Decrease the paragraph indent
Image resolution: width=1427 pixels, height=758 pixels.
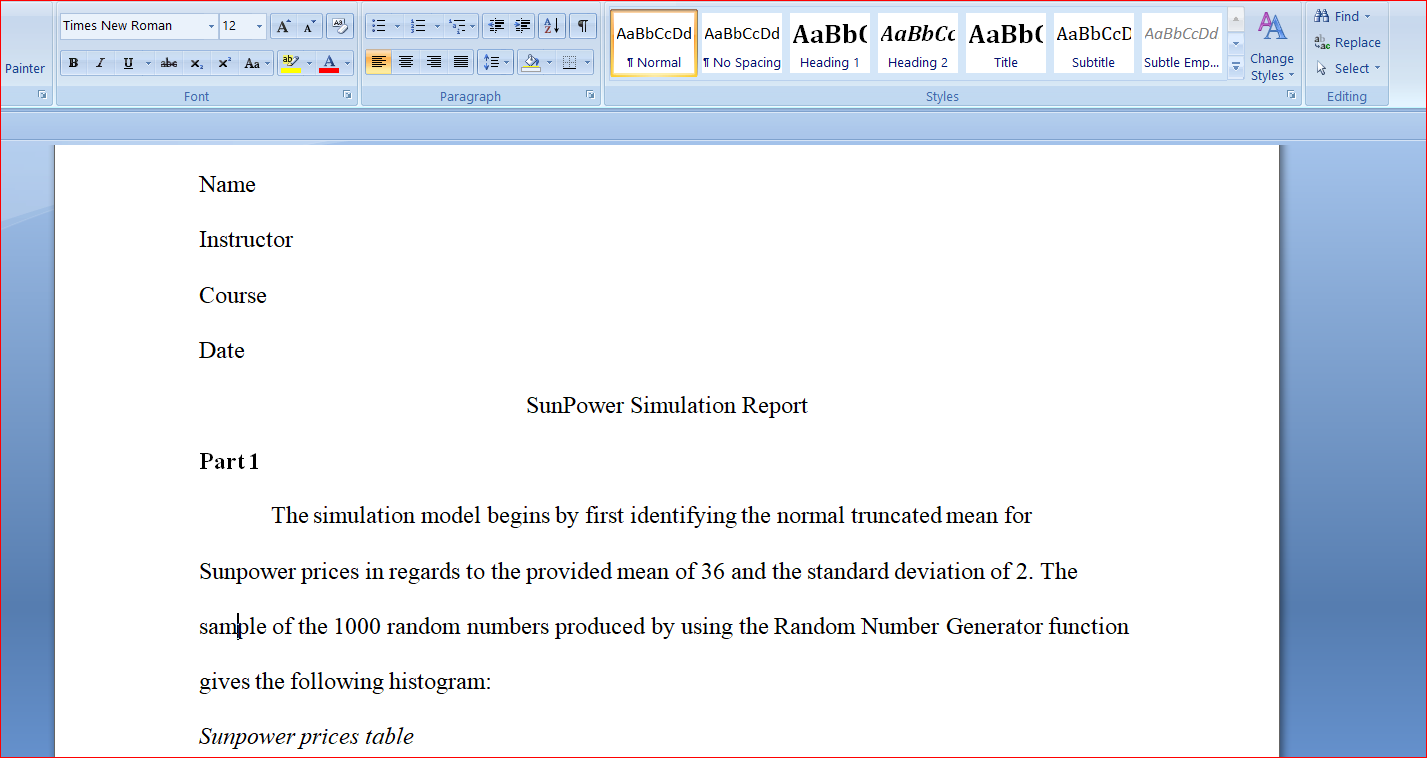coord(496,26)
